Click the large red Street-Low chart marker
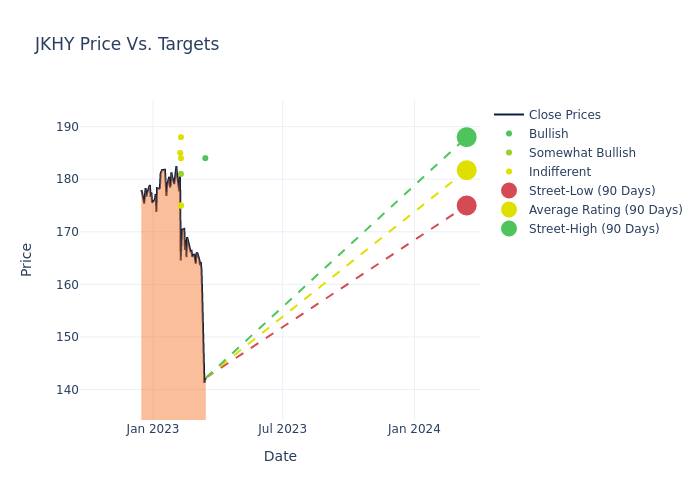 pos(466,205)
